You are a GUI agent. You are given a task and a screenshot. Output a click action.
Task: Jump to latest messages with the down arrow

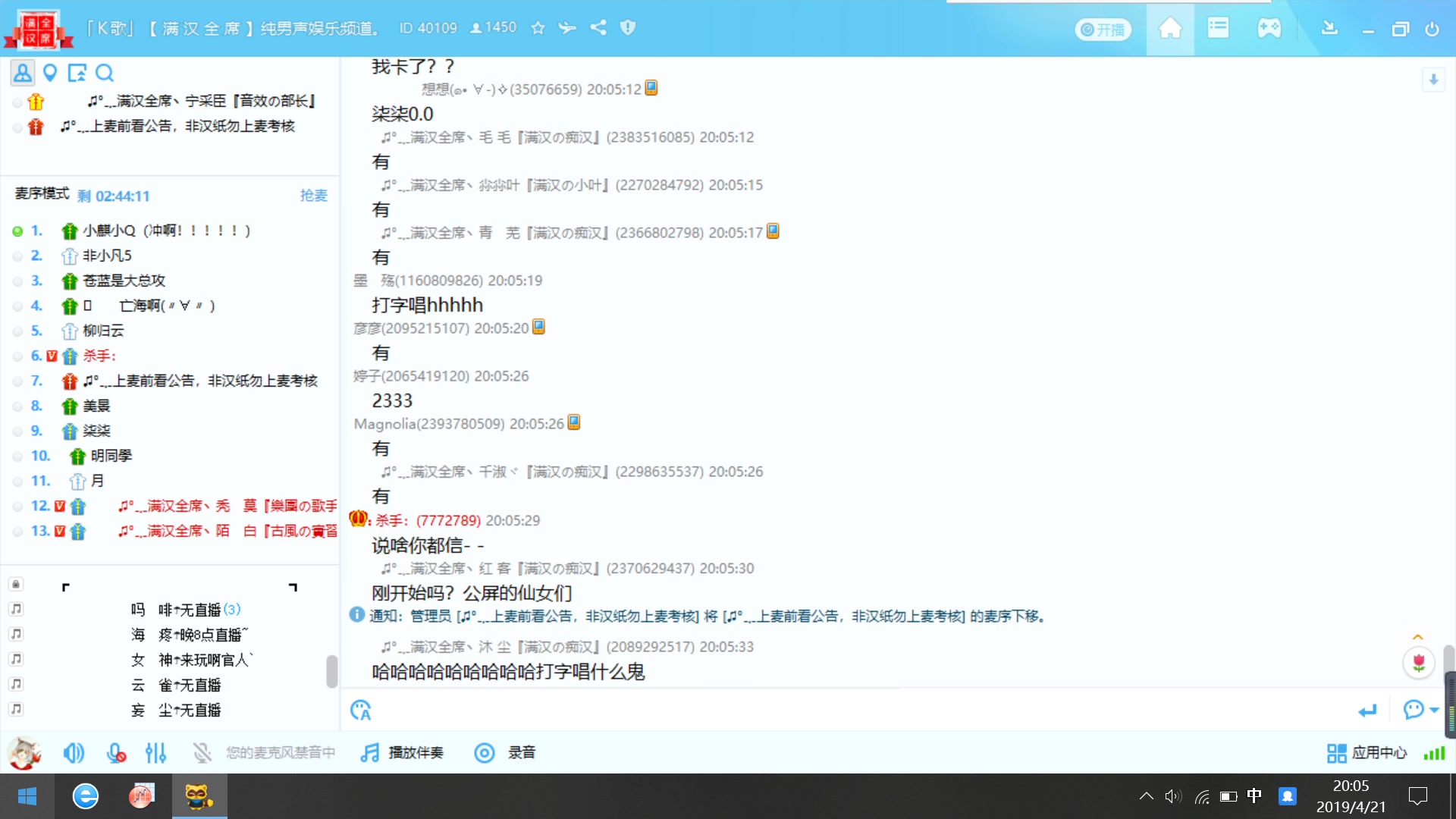[x=1433, y=79]
